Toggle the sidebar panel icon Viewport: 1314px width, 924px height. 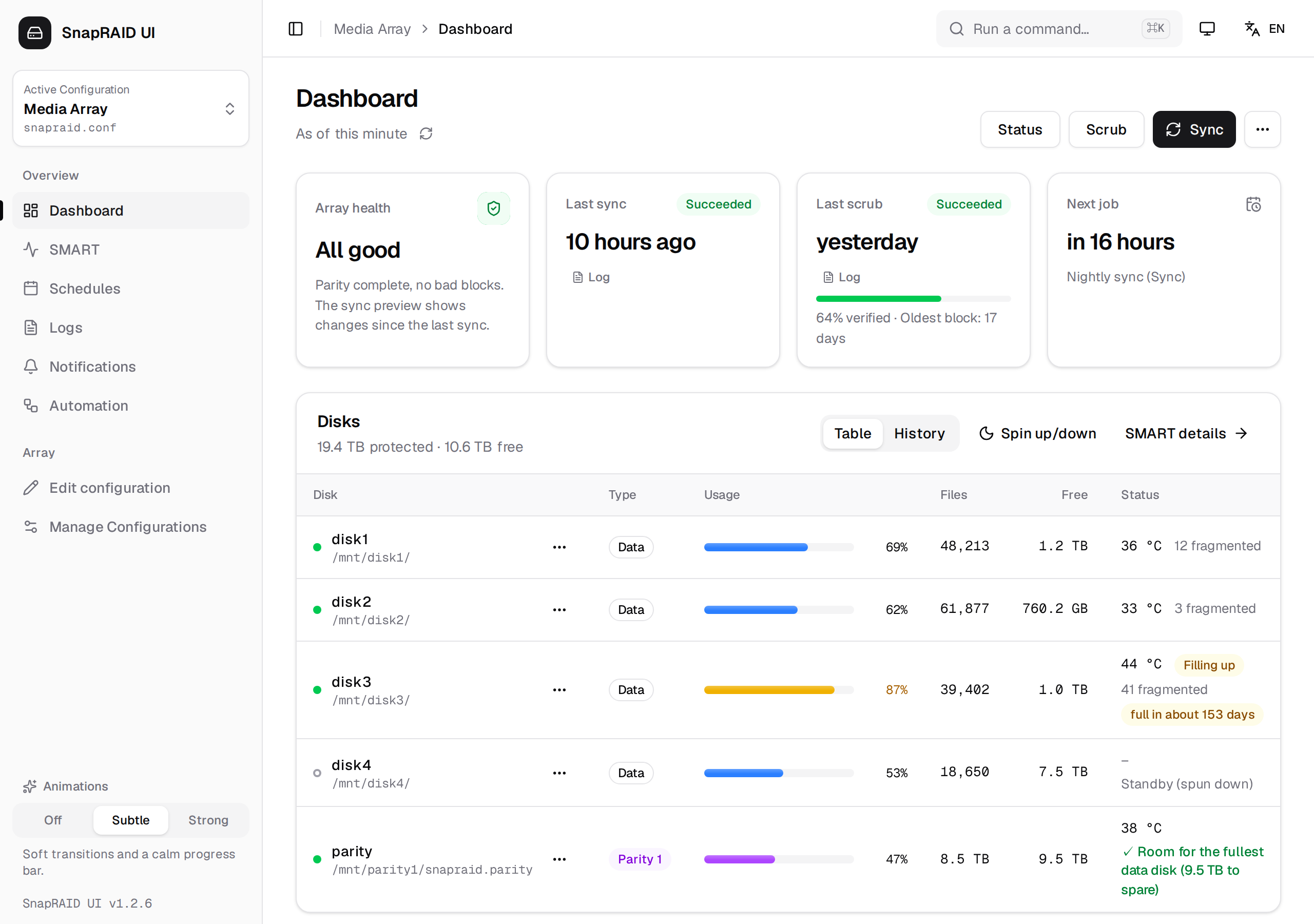[x=295, y=29]
